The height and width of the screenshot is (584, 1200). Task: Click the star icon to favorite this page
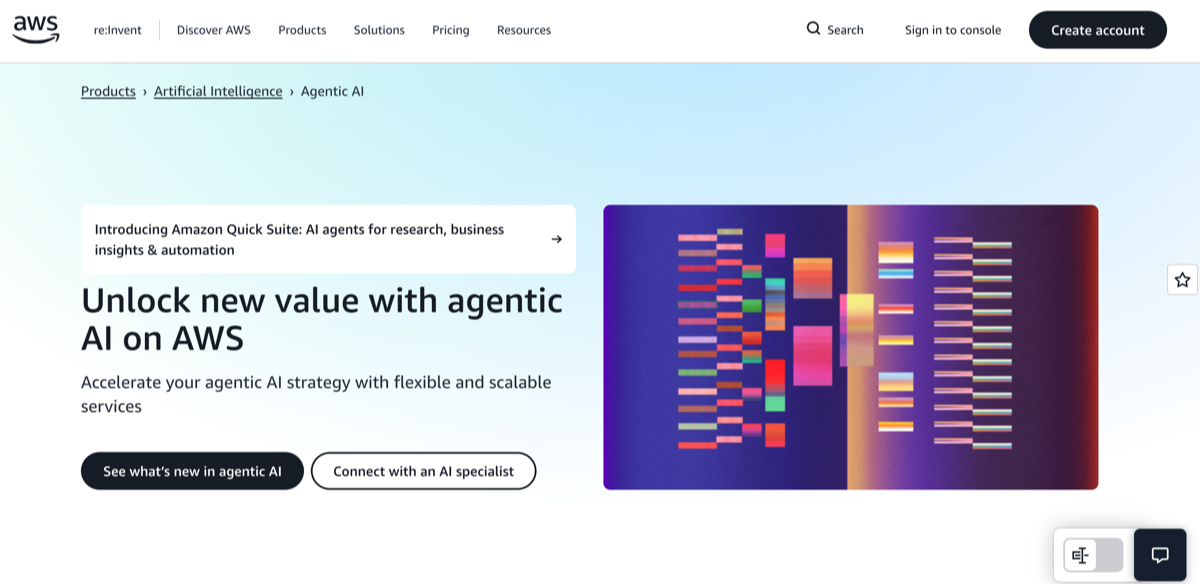click(1181, 279)
